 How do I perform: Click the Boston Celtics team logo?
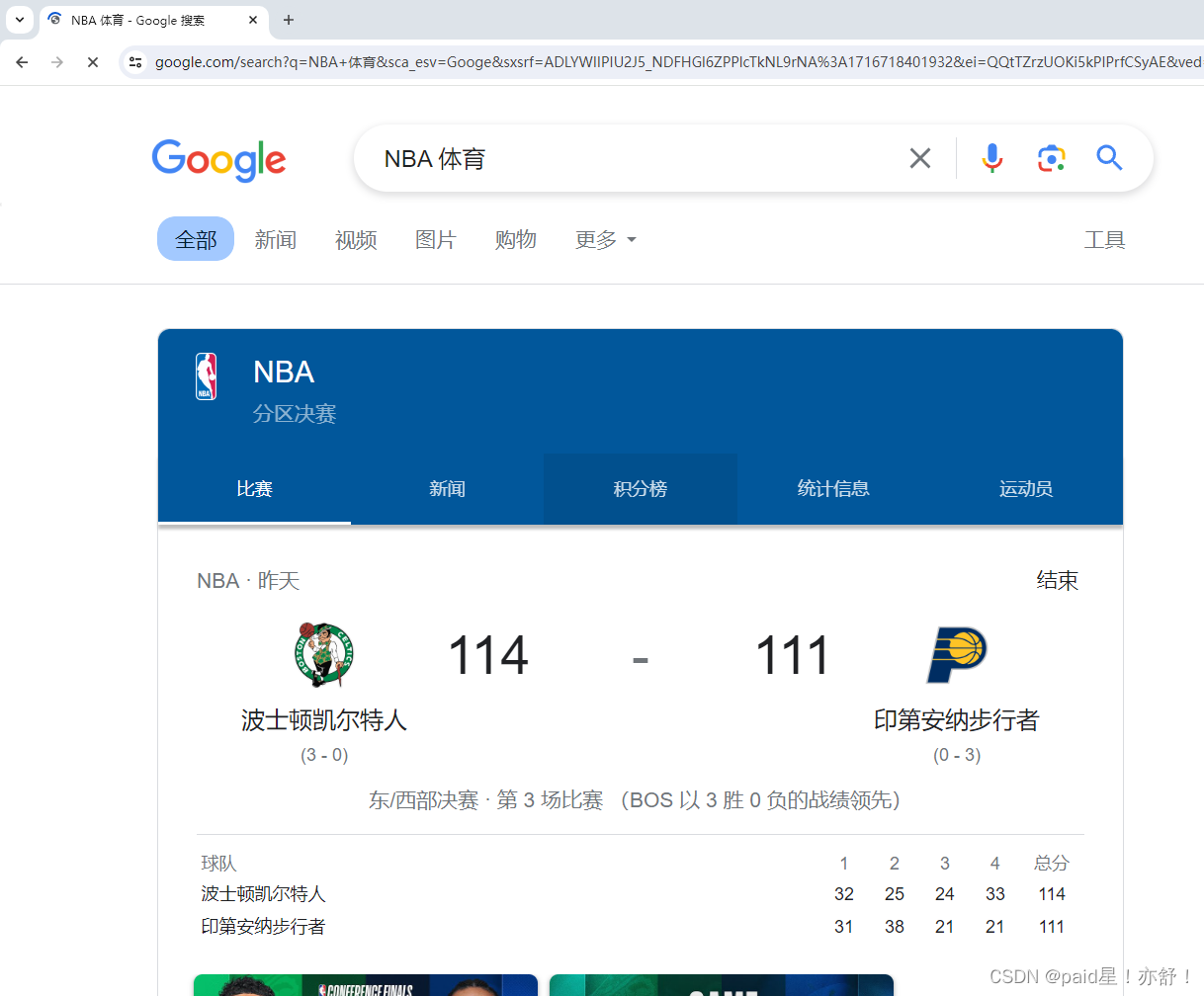(324, 654)
